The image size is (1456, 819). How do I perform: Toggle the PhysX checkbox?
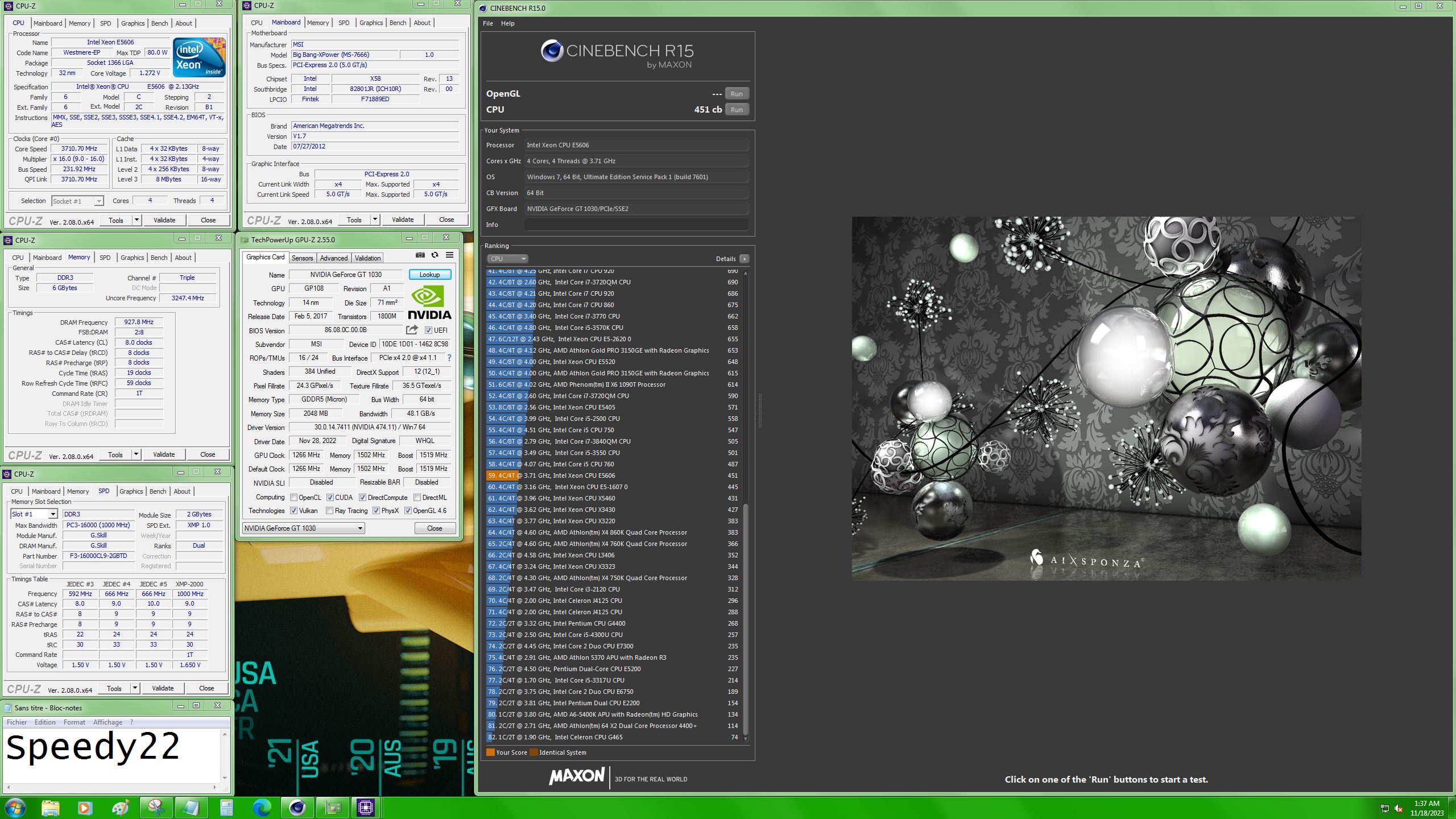point(376,511)
